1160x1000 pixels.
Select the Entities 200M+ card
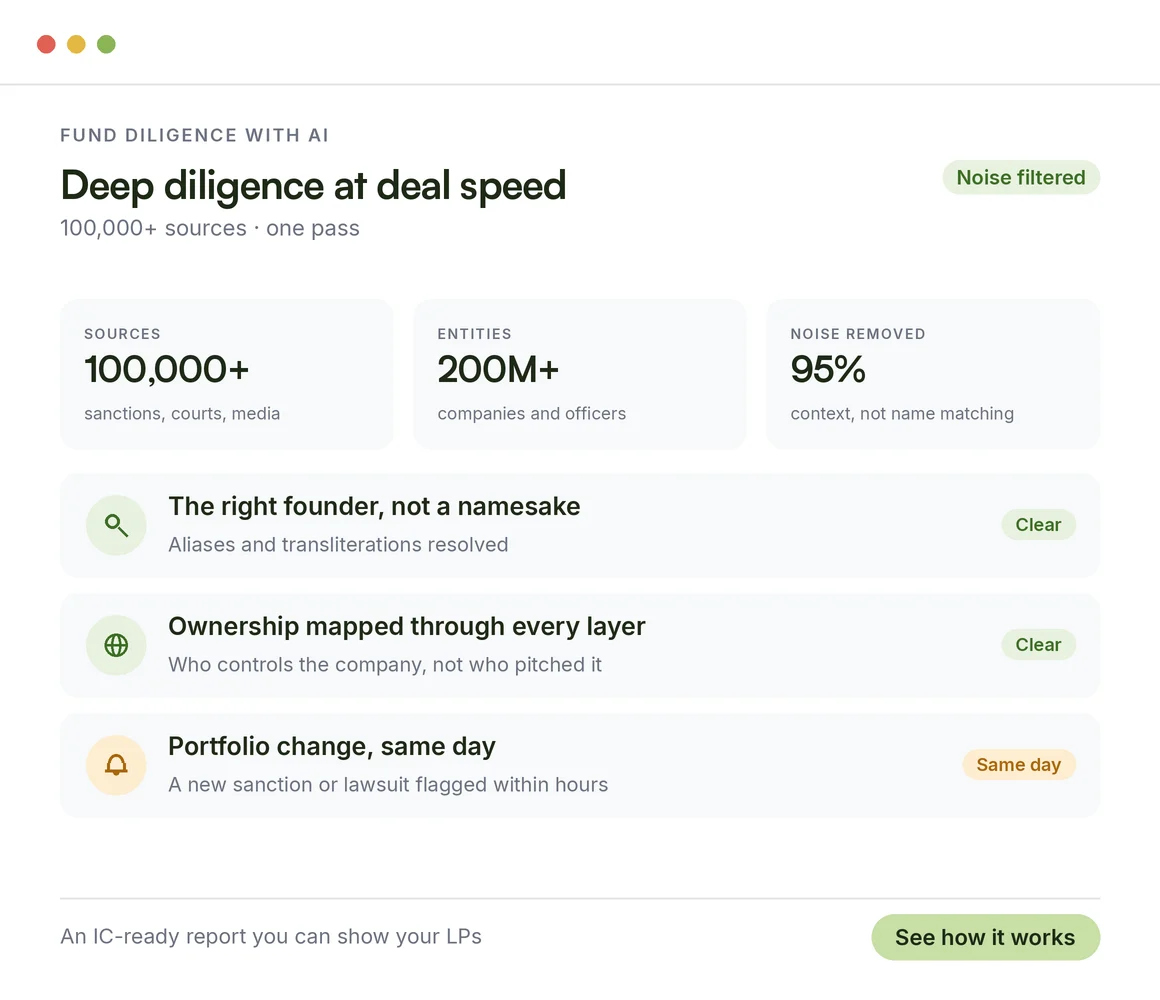click(x=579, y=374)
